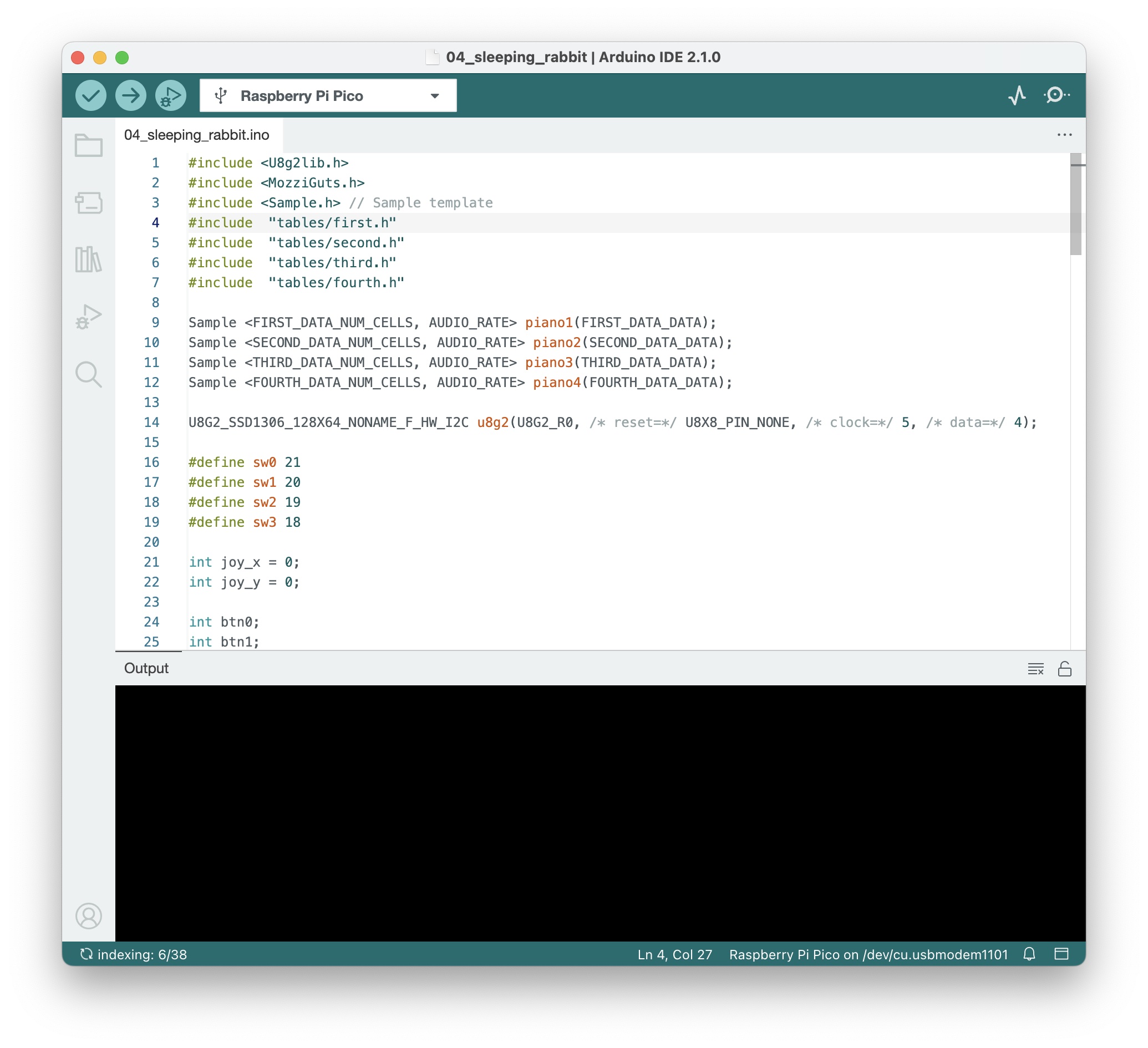
Task: Open the Serial Plotter
Action: [1017, 95]
